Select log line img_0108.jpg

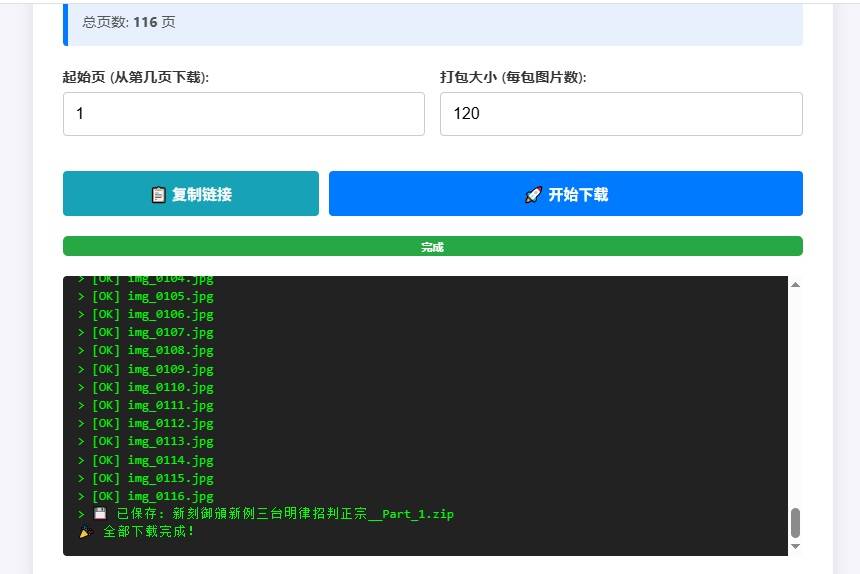pyautogui.click(x=146, y=351)
